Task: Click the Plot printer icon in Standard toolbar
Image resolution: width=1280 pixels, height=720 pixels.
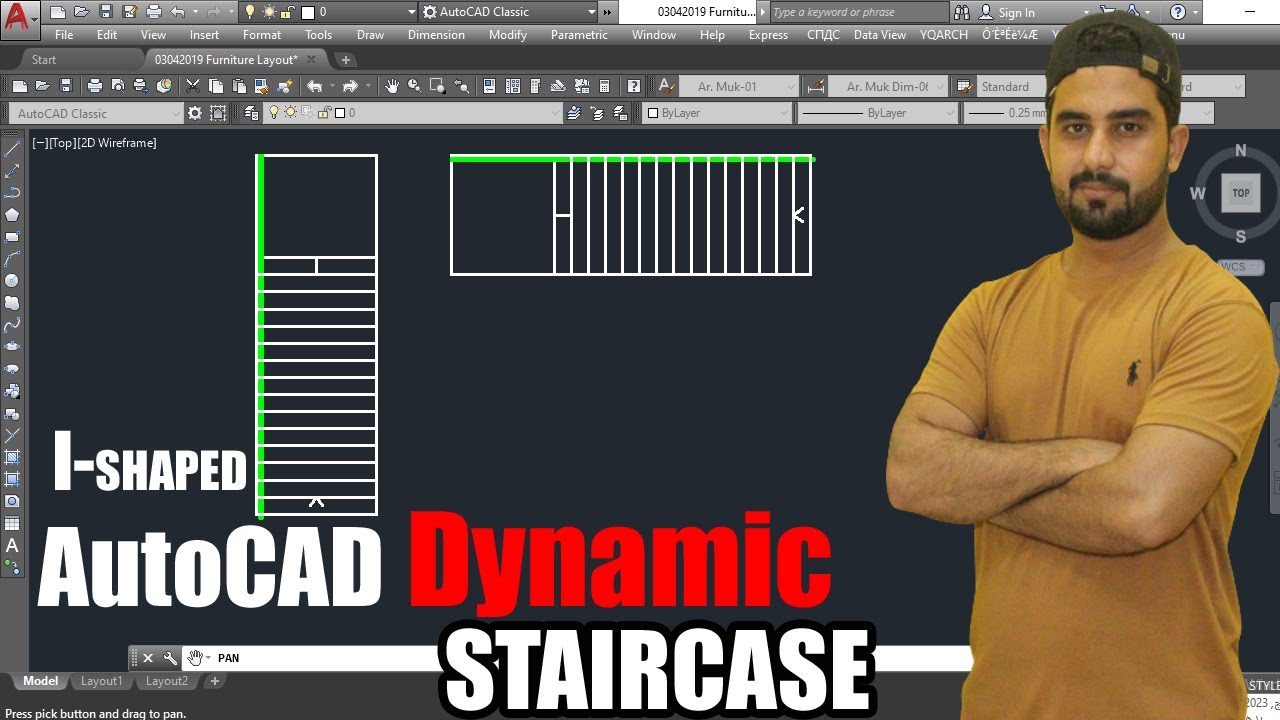Action: tap(95, 87)
